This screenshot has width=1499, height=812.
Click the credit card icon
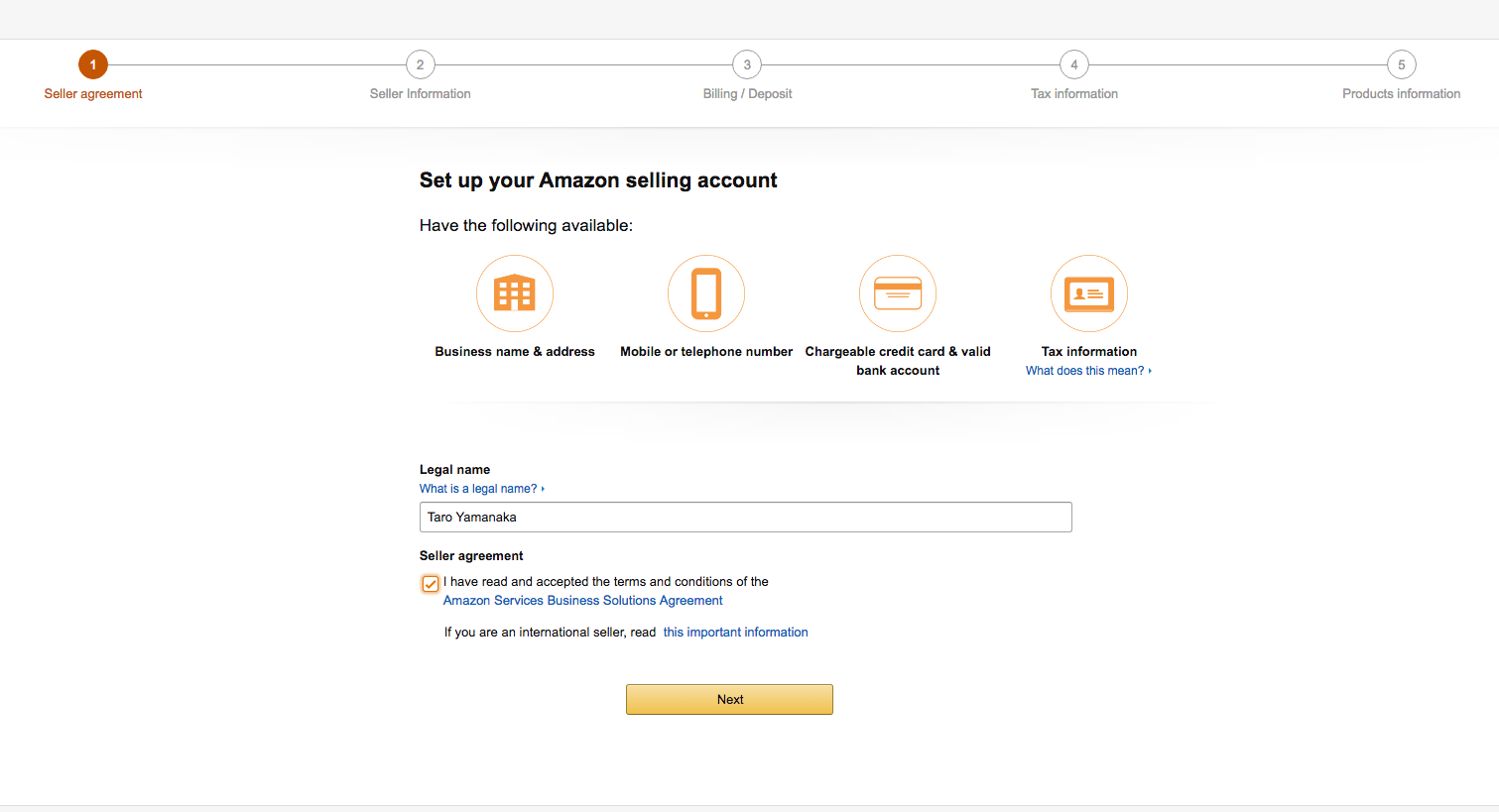[x=898, y=293]
